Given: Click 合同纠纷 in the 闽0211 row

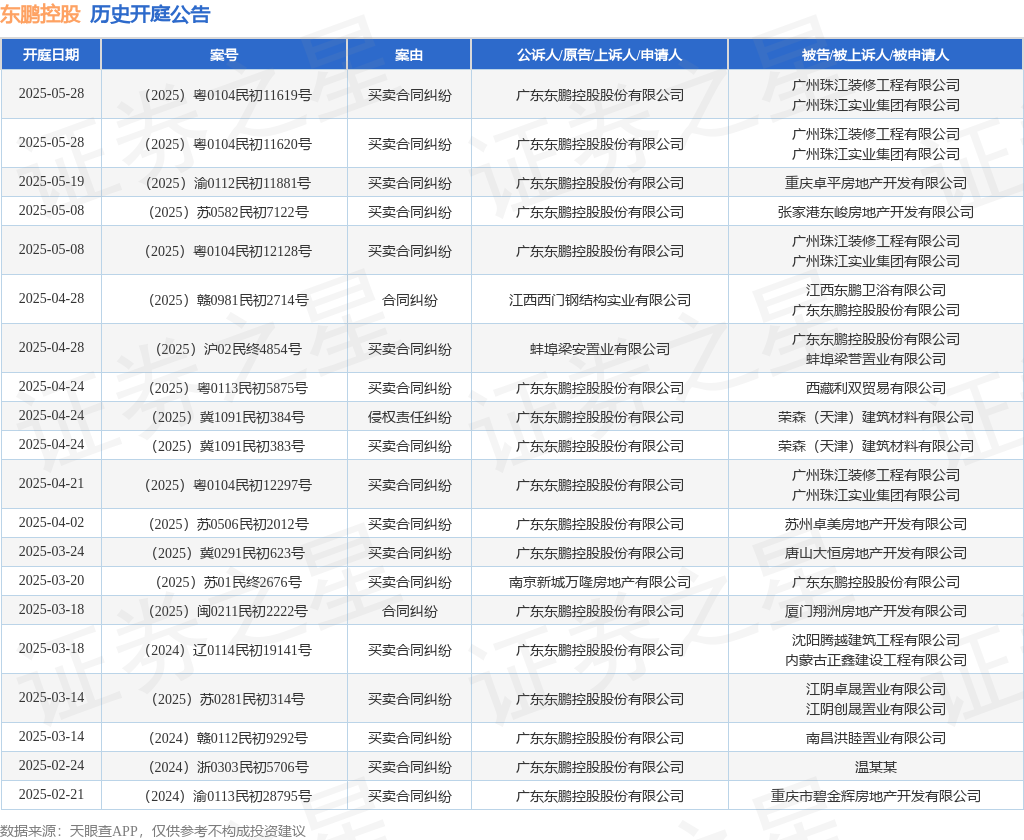Looking at the screenshot, I should [x=409, y=611].
